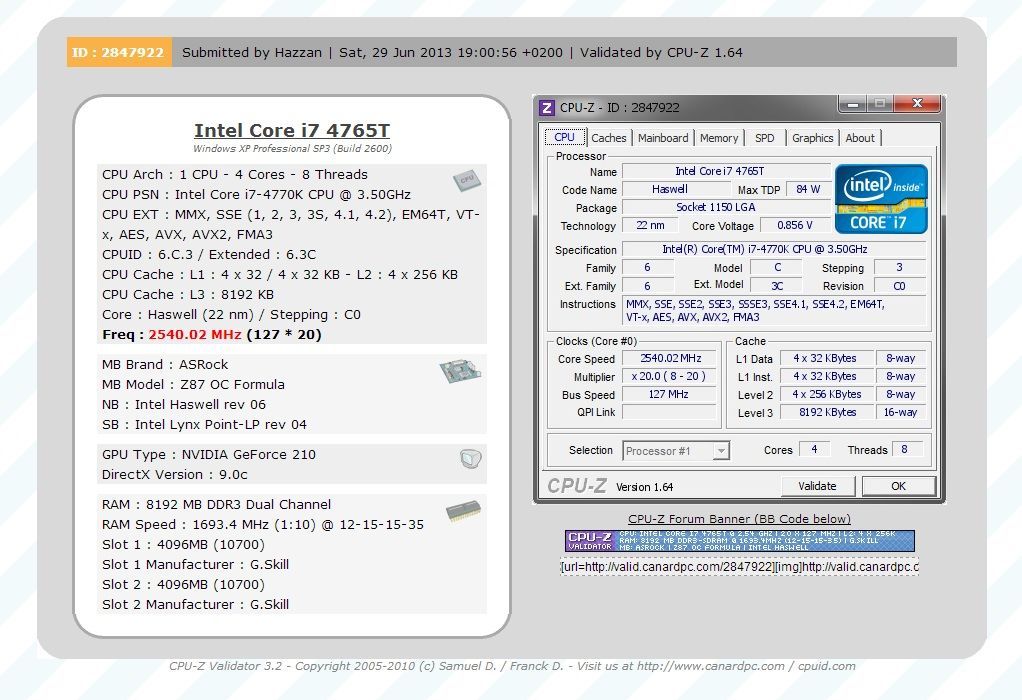Switch to the CPU tab
The height and width of the screenshot is (700, 1022).
pos(564,137)
